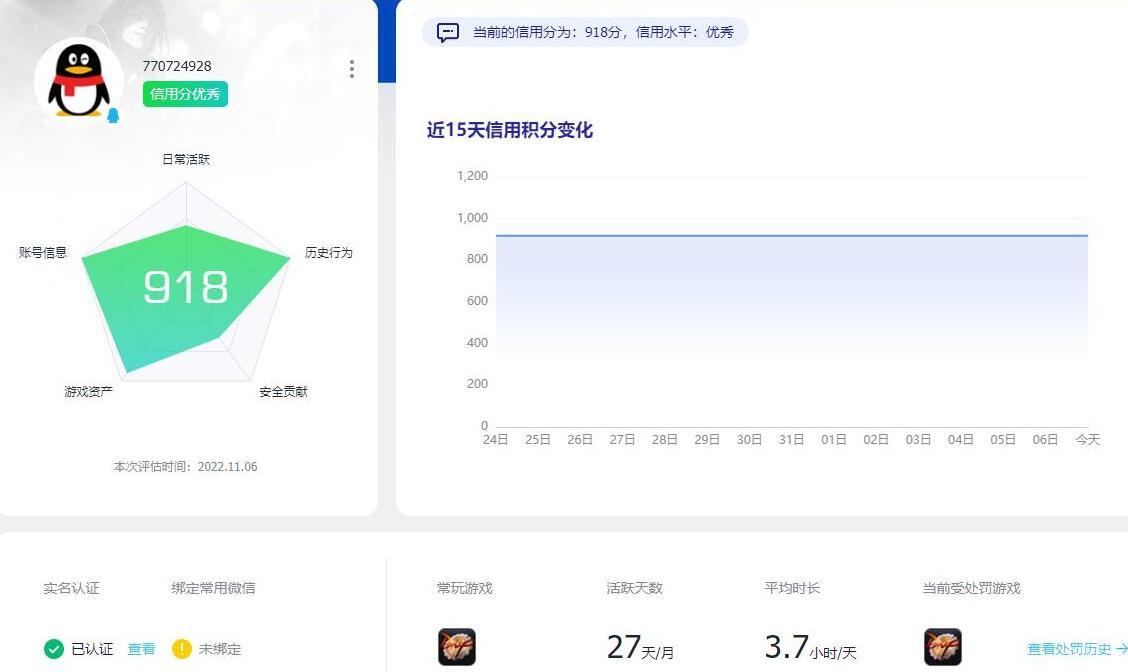The height and width of the screenshot is (672, 1128).
Task: Click the 游戏资产 radar axis label
Action: pyautogui.click(x=88, y=391)
